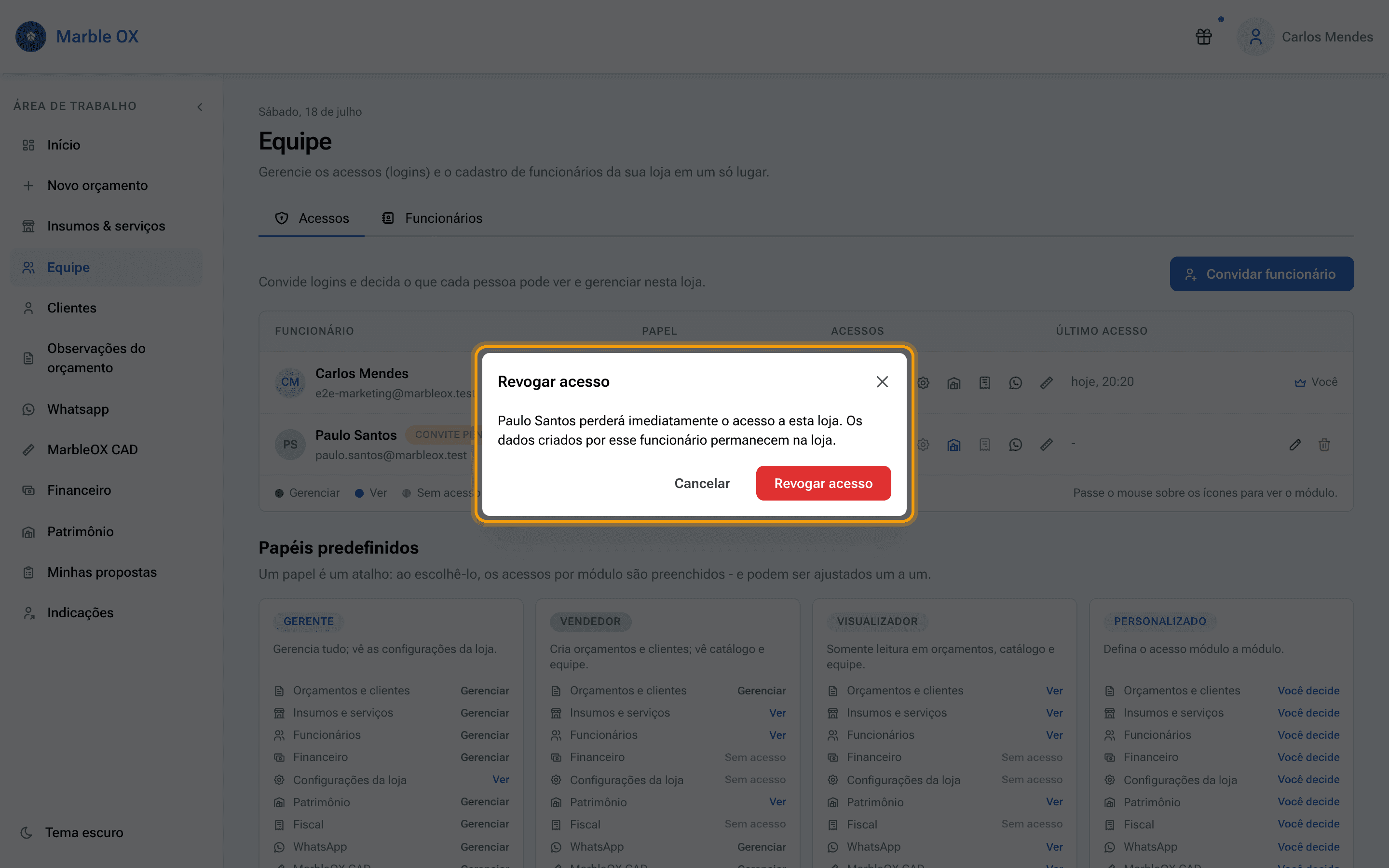Screen dimensions: 1389x868
Task: Click WhatsApp icon in Paulo Santos row
Action: coord(1015,445)
